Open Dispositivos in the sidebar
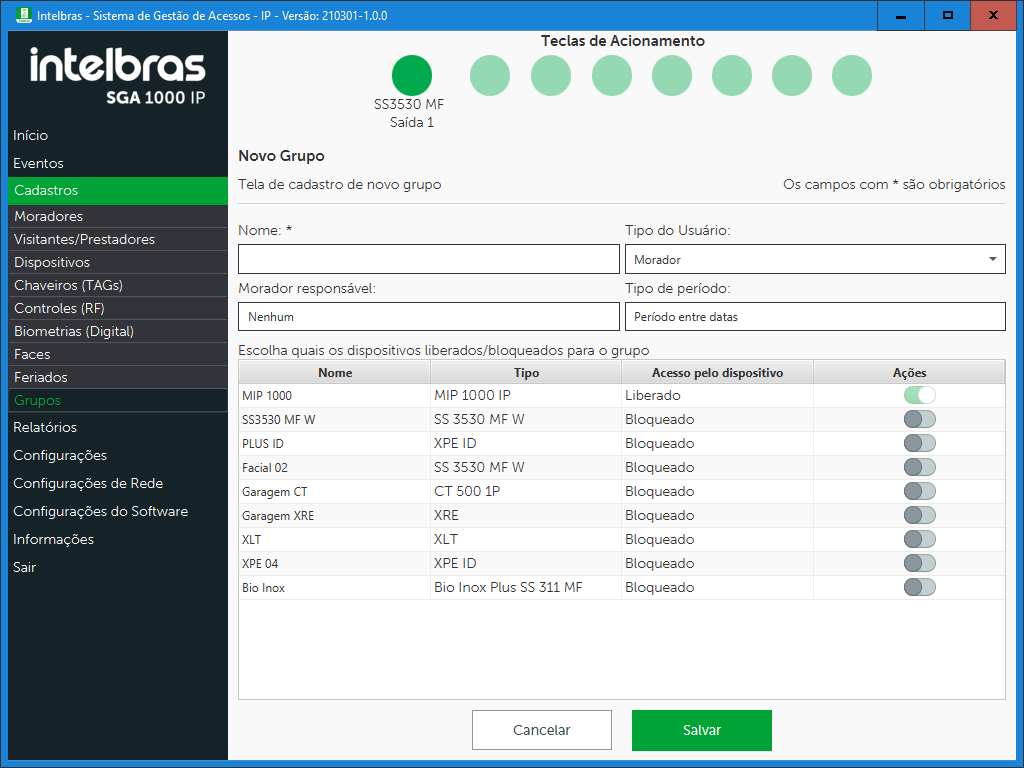The image size is (1024, 768). pos(52,262)
